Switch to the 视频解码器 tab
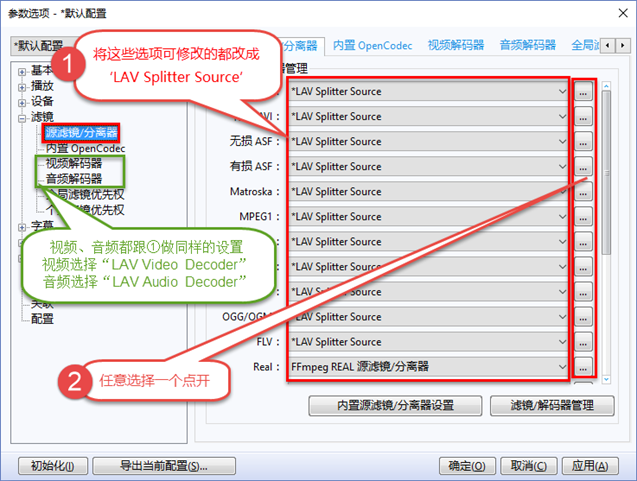Image resolution: width=637 pixels, height=481 pixels. click(456, 46)
